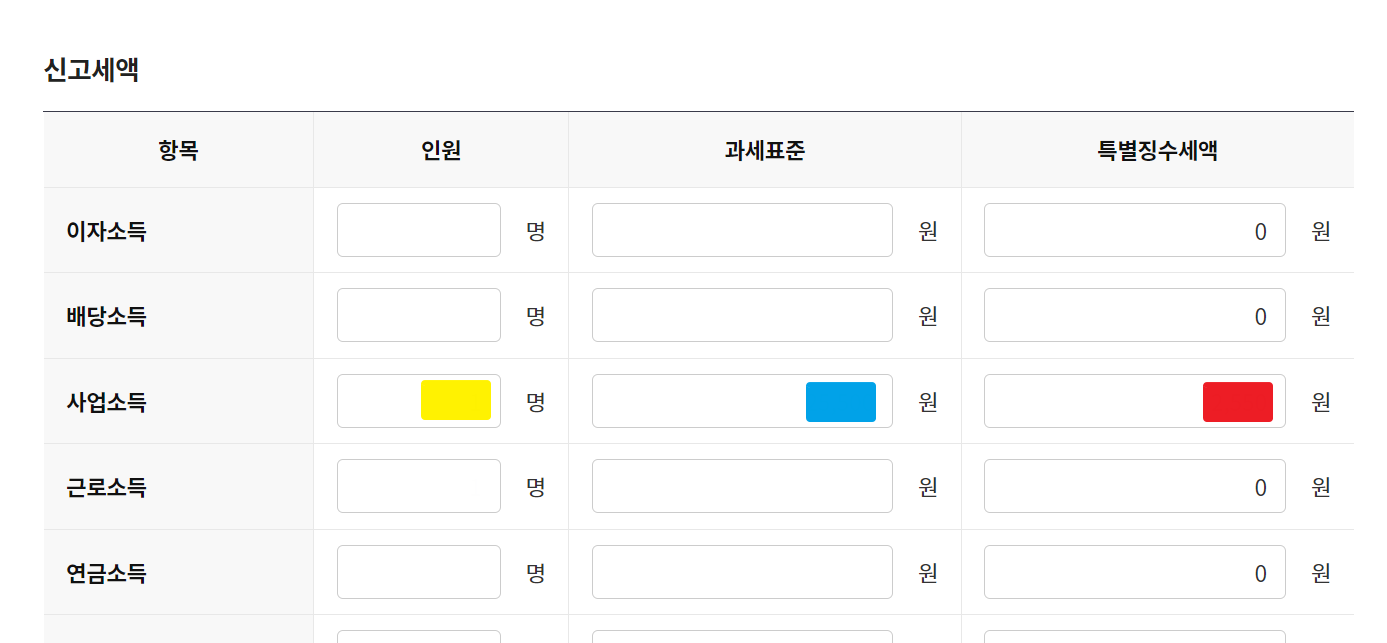
Task: Select the 인원 input field for 근로소득
Action: [418, 485]
